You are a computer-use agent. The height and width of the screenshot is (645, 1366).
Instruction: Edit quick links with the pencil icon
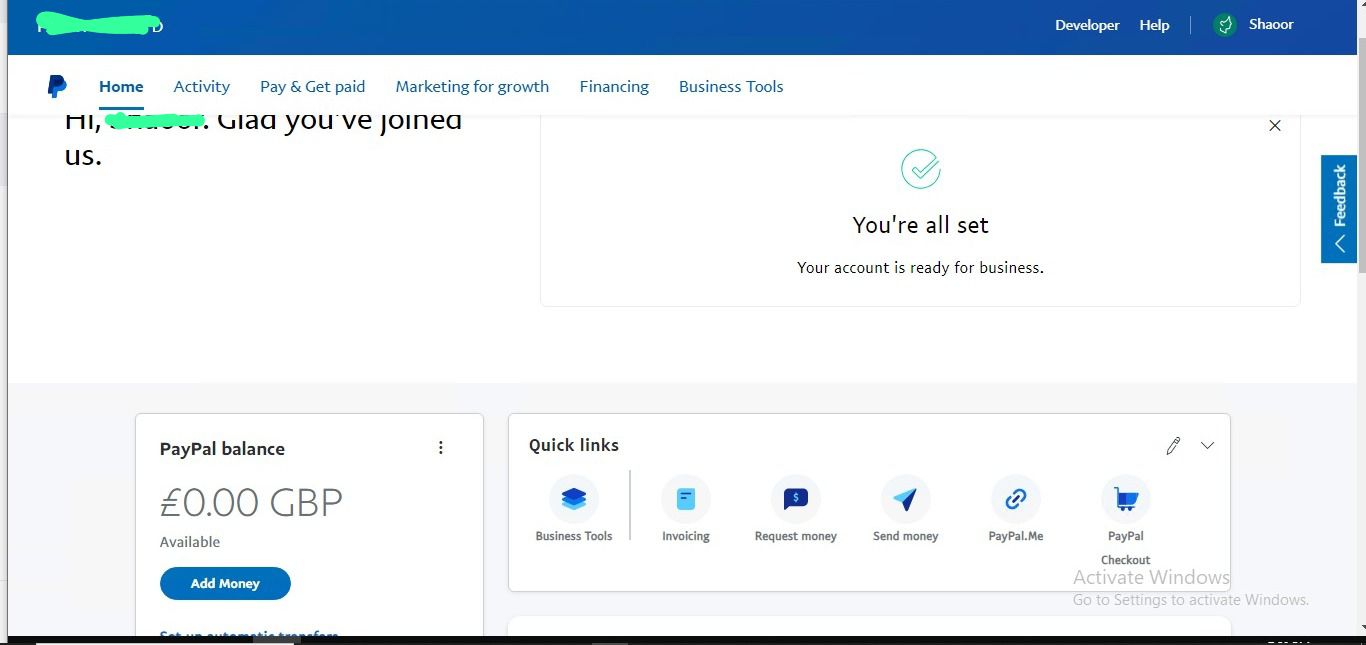click(1173, 446)
